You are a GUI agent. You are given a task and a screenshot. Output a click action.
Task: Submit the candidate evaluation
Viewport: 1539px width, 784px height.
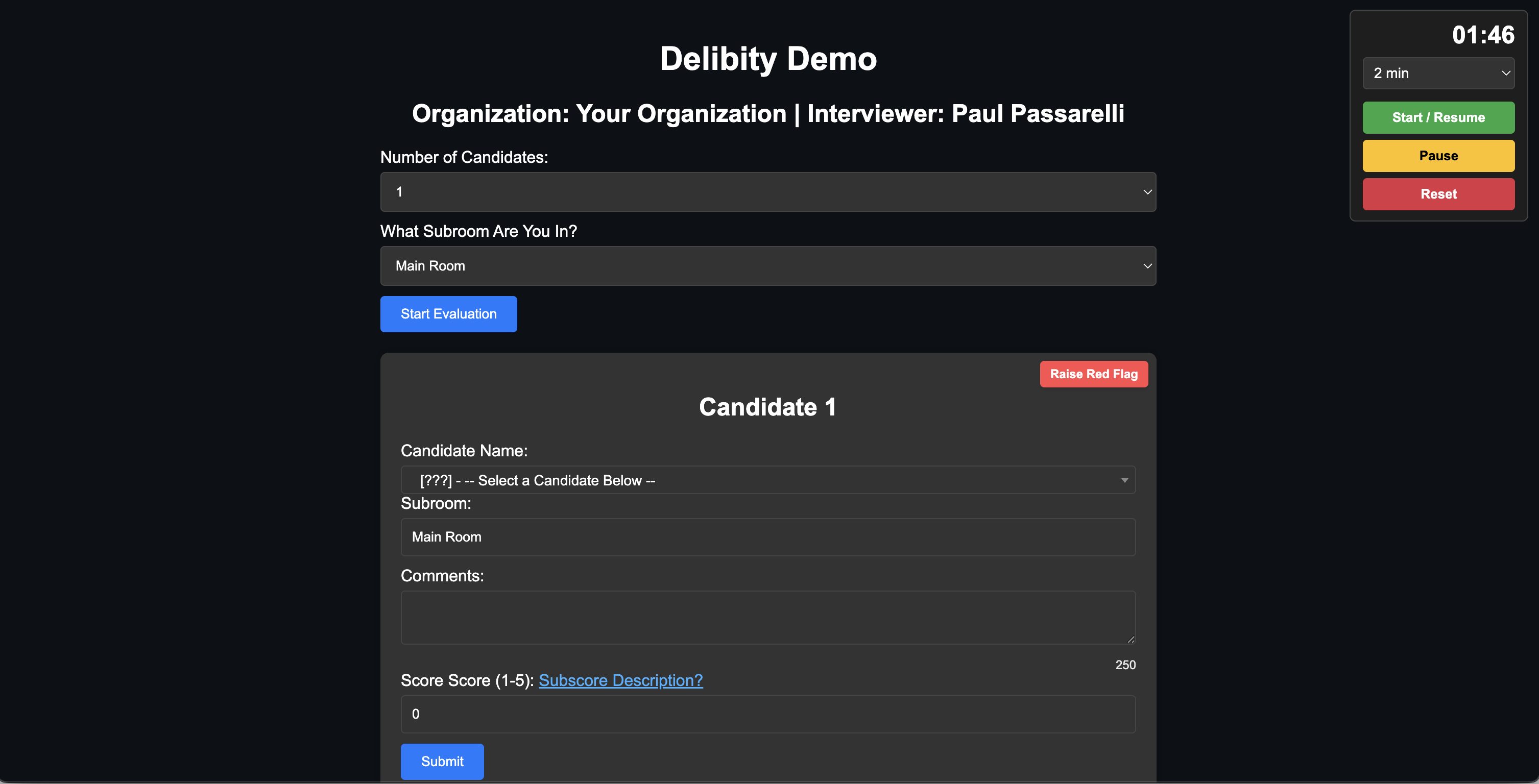pos(442,762)
